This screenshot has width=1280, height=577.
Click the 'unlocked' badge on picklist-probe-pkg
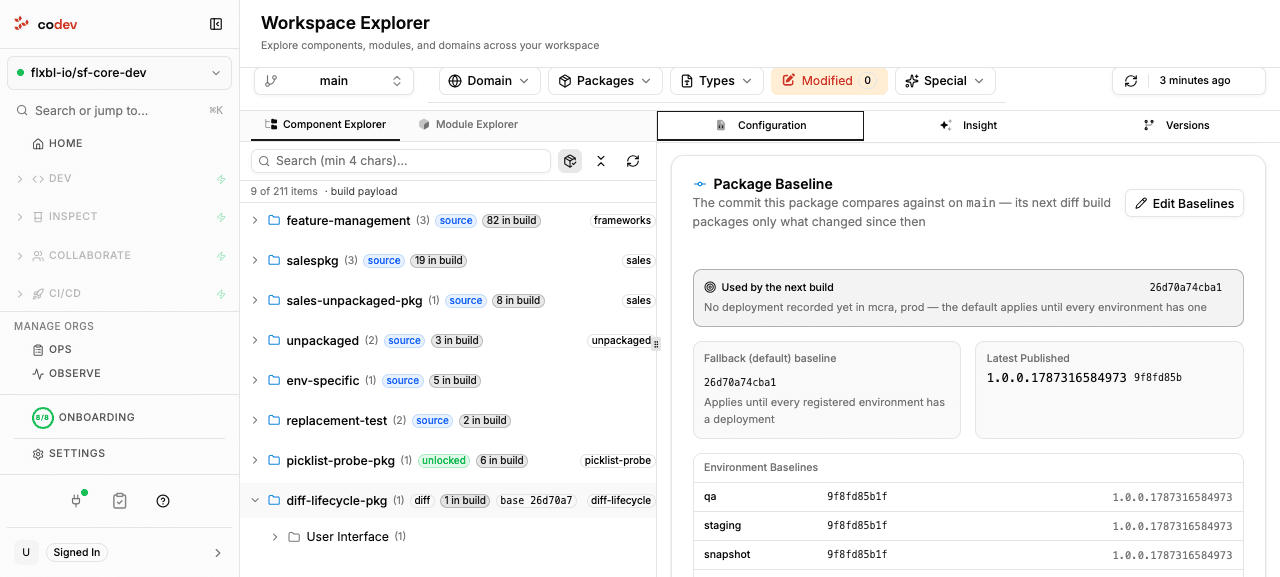[x=444, y=461]
